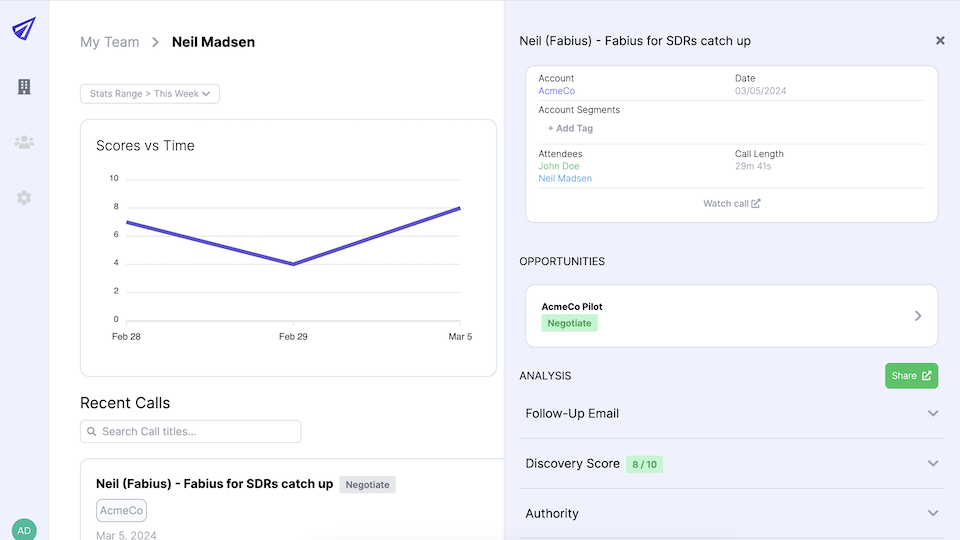The width and height of the screenshot is (960, 540).
Task: Click the 8 / 10 score badge
Action: click(644, 464)
